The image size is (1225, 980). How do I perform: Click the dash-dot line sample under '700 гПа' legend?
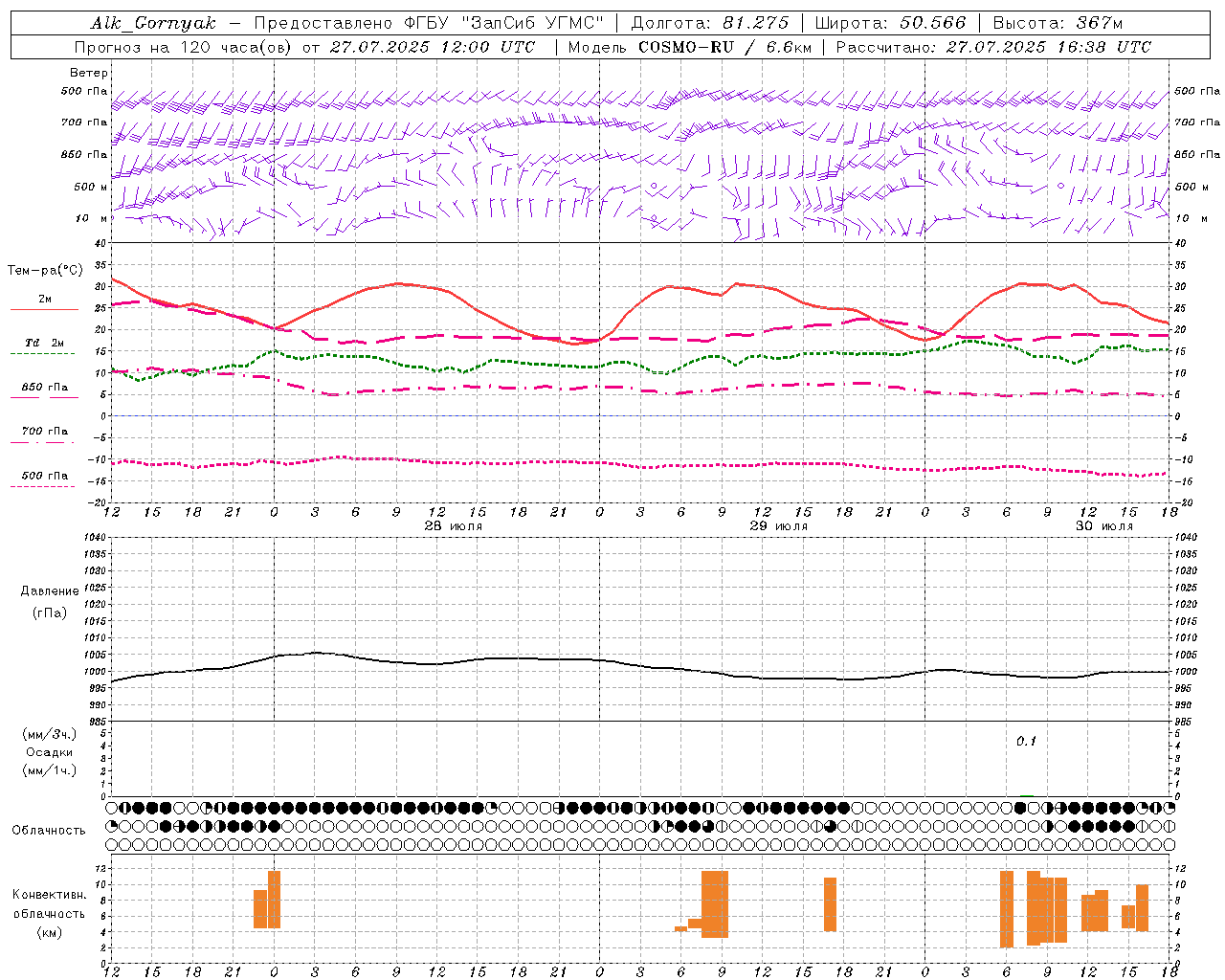pos(43,442)
